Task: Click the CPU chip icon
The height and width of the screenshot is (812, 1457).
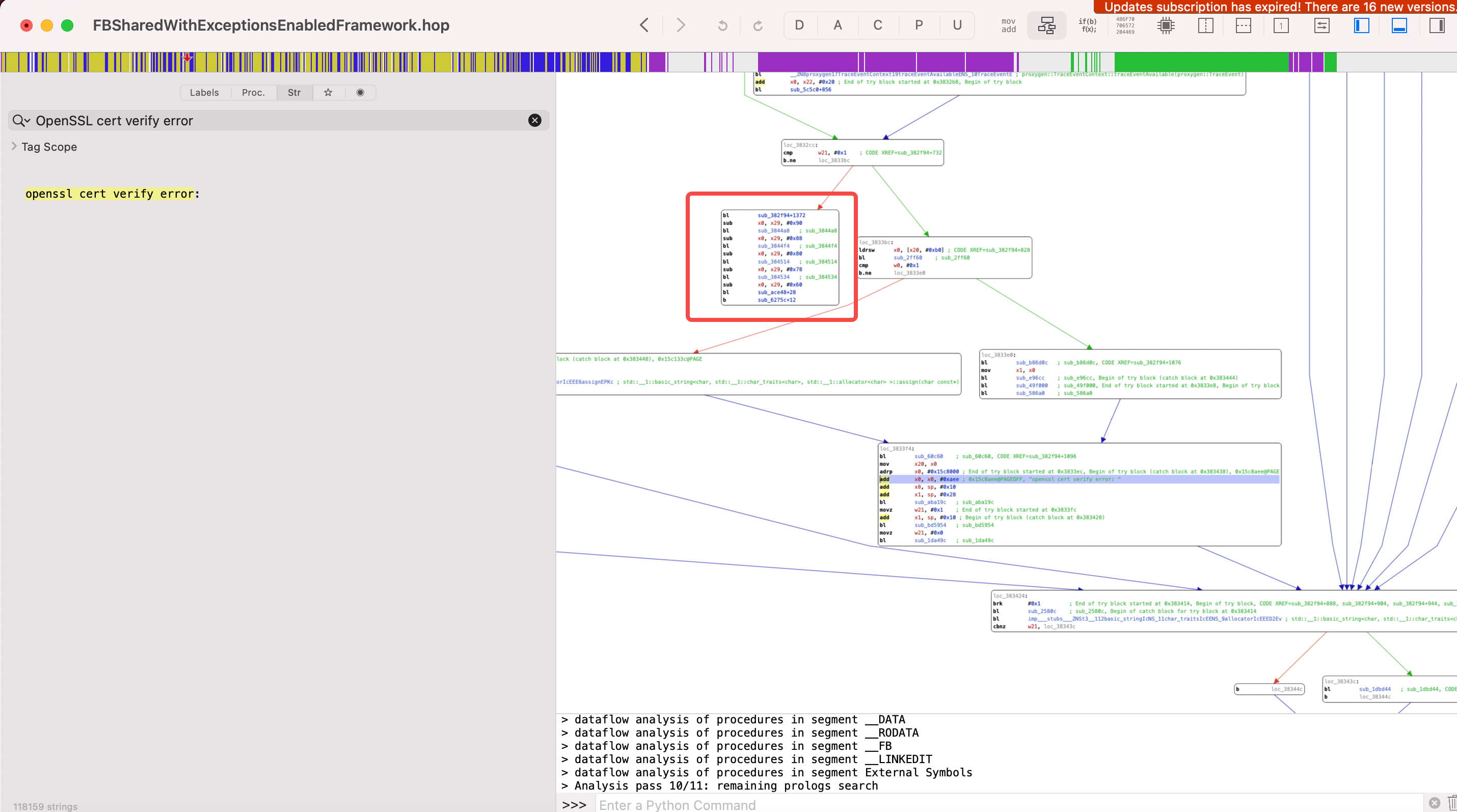Action: pos(1166,25)
